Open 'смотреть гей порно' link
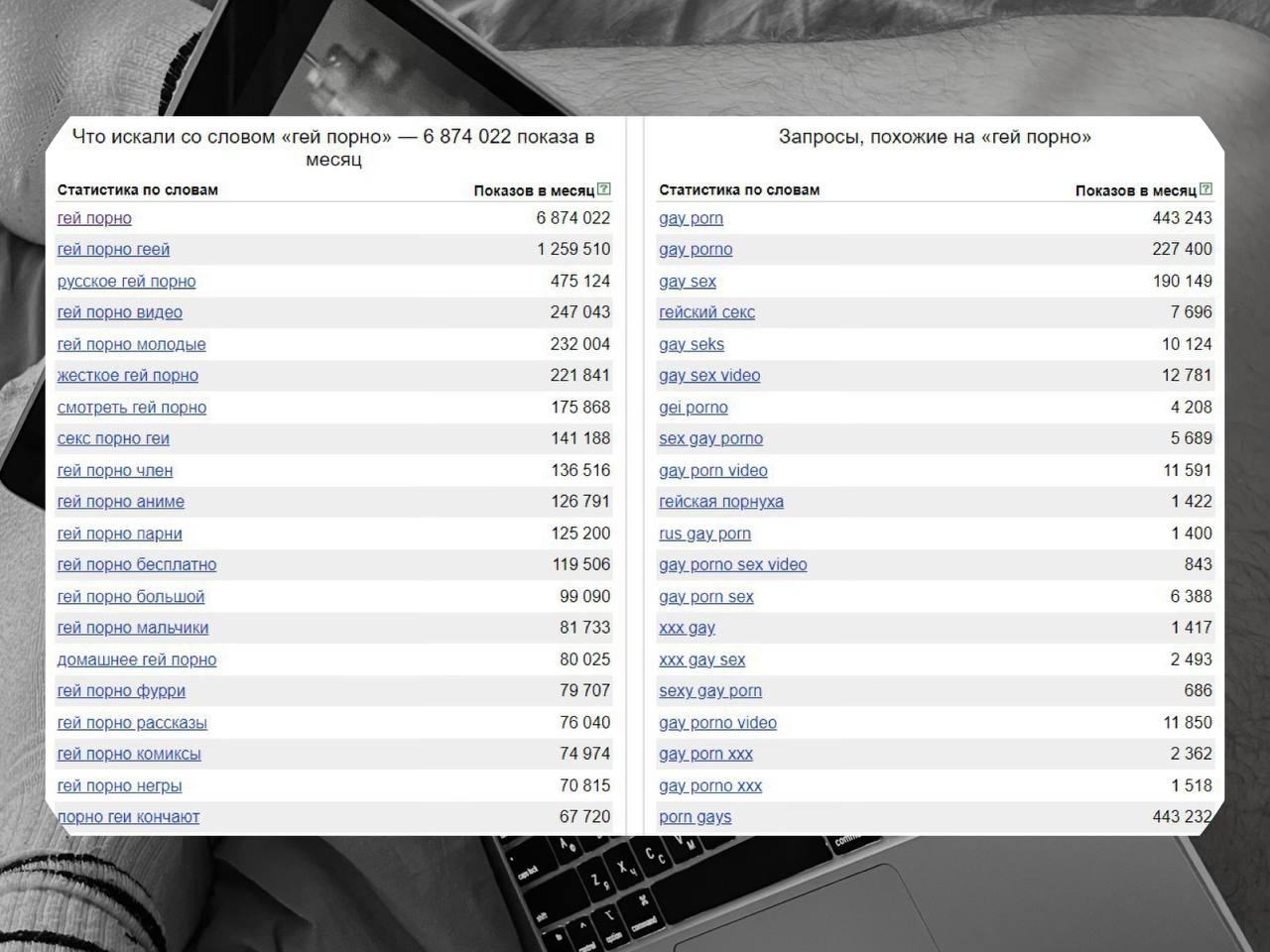 click(x=131, y=408)
